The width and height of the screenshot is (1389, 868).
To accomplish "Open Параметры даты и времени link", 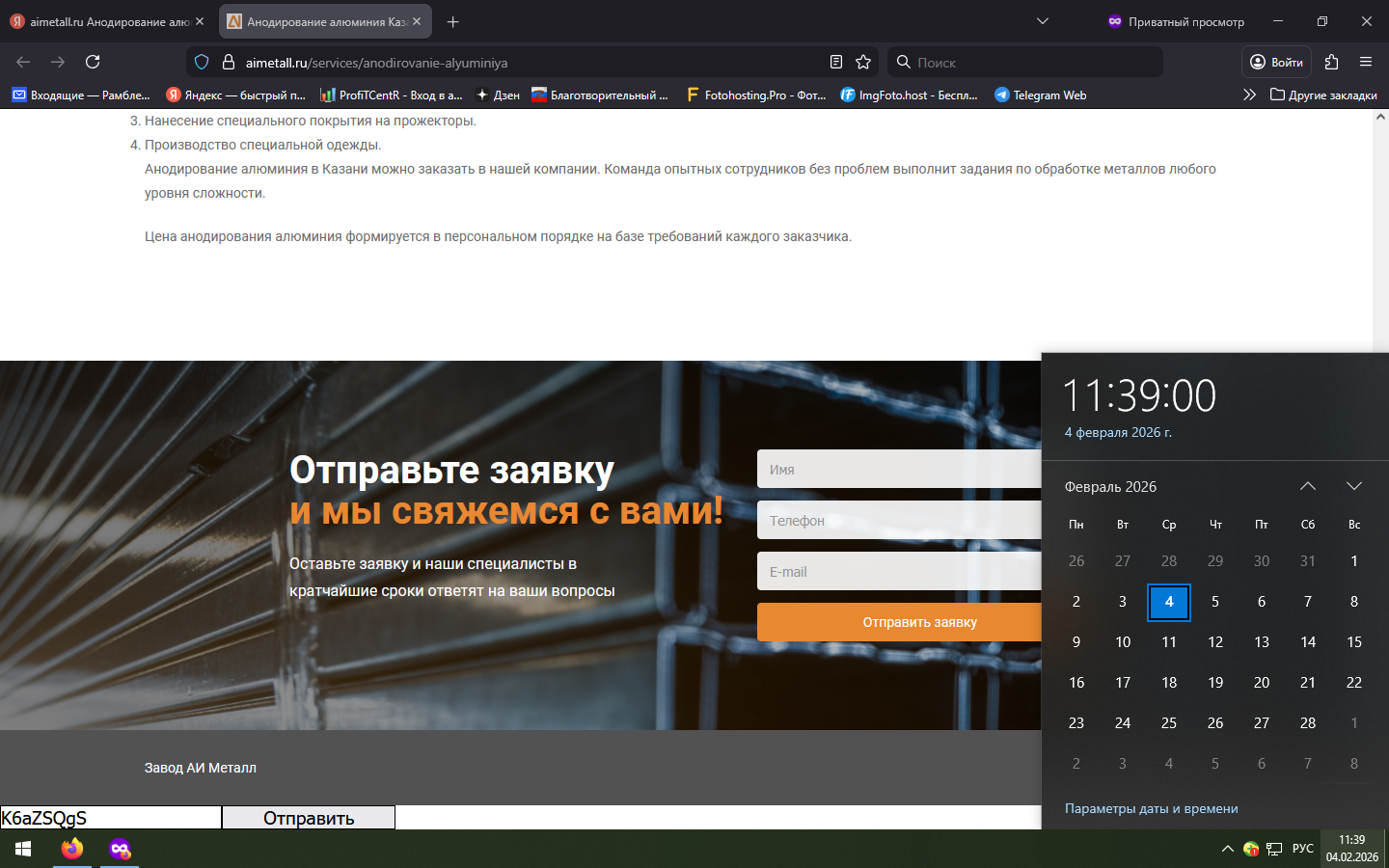I will [x=1151, y=808].
